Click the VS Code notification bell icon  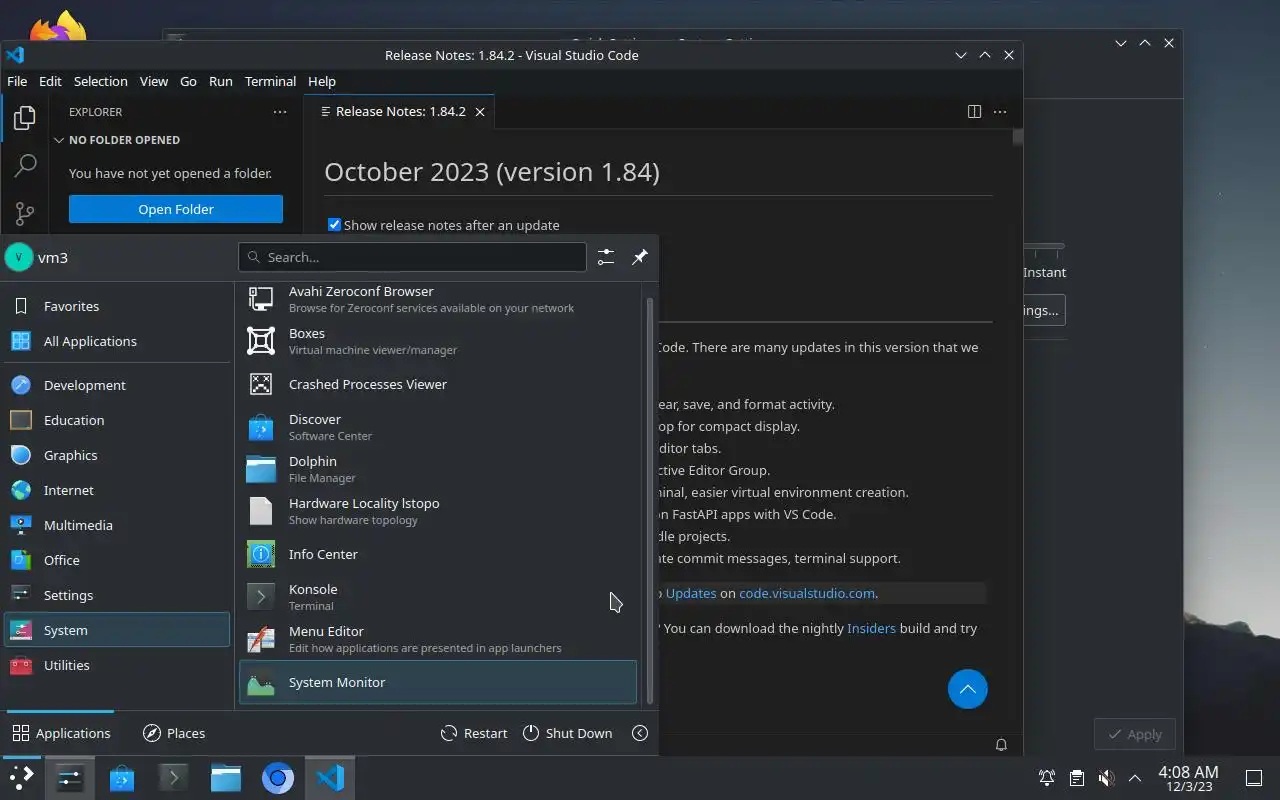[1001, 744]
